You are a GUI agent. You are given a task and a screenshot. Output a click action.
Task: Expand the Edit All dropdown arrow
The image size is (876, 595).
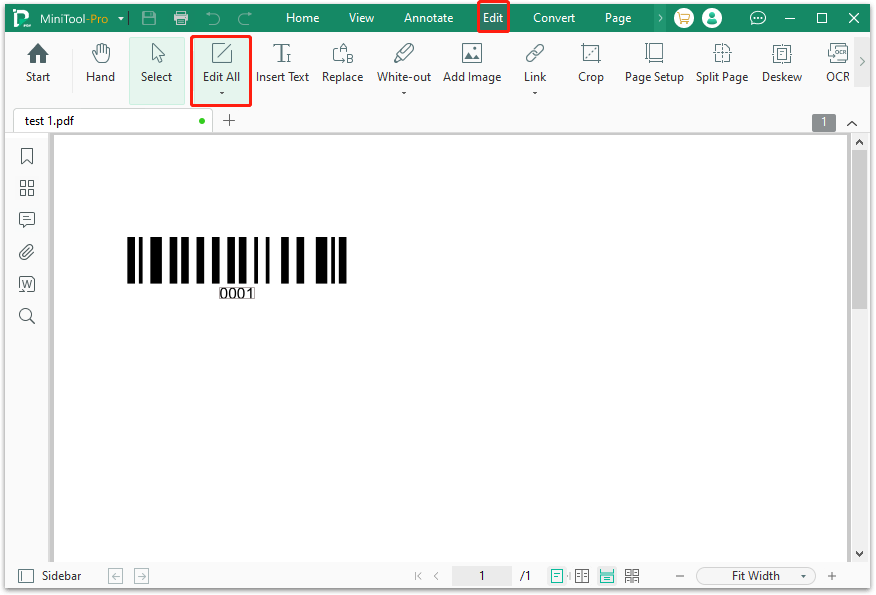[222, 93]
